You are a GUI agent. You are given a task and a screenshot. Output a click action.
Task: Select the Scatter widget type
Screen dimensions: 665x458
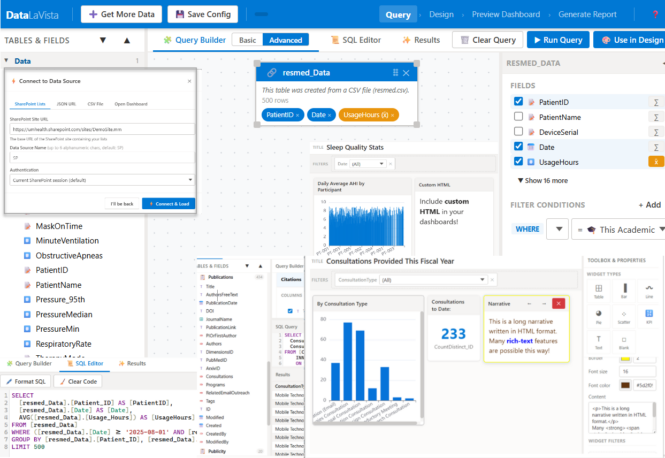(x=624, y=316)
